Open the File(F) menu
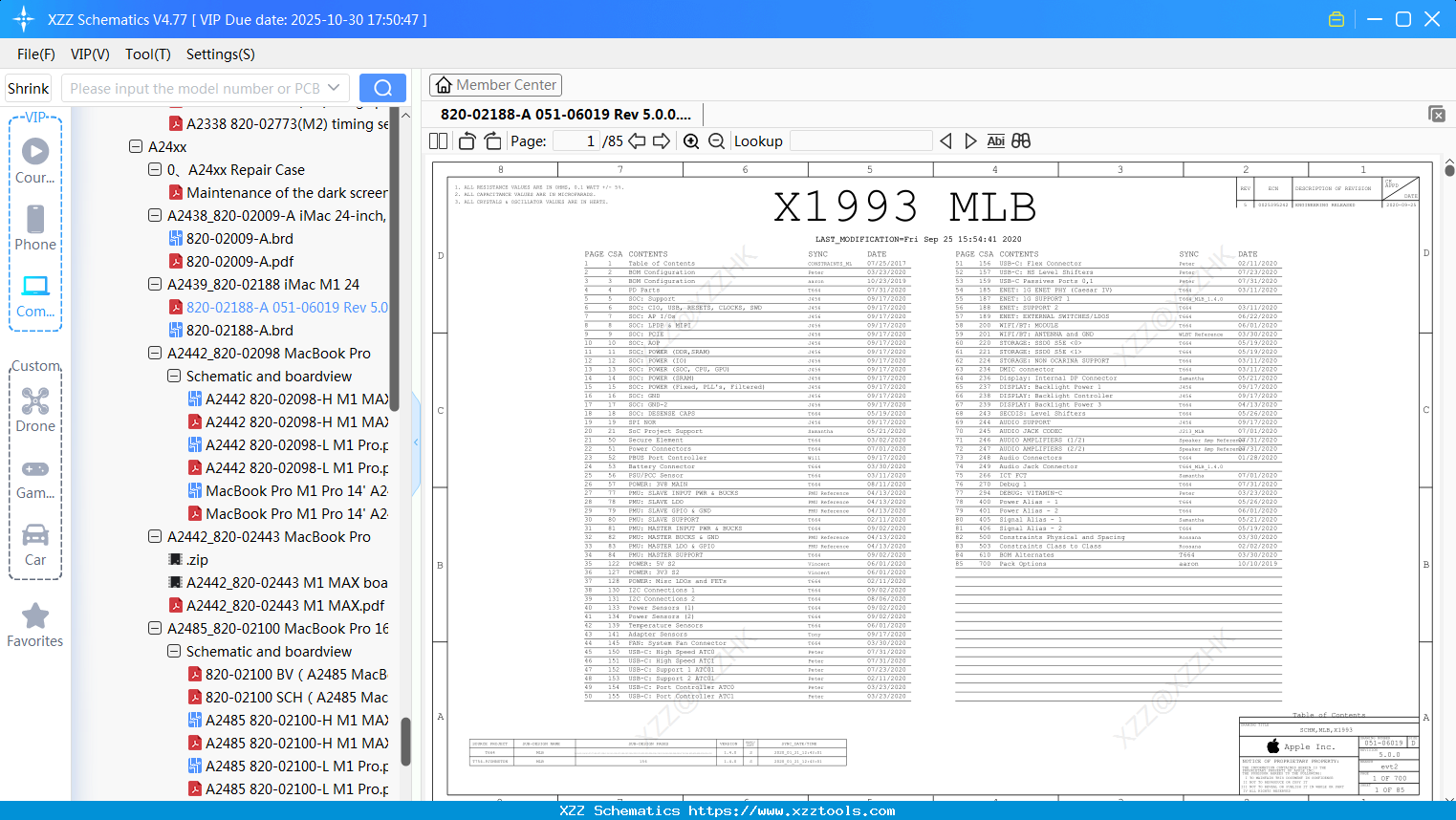This screenshot has height=820, width=1456. (36, 54)
